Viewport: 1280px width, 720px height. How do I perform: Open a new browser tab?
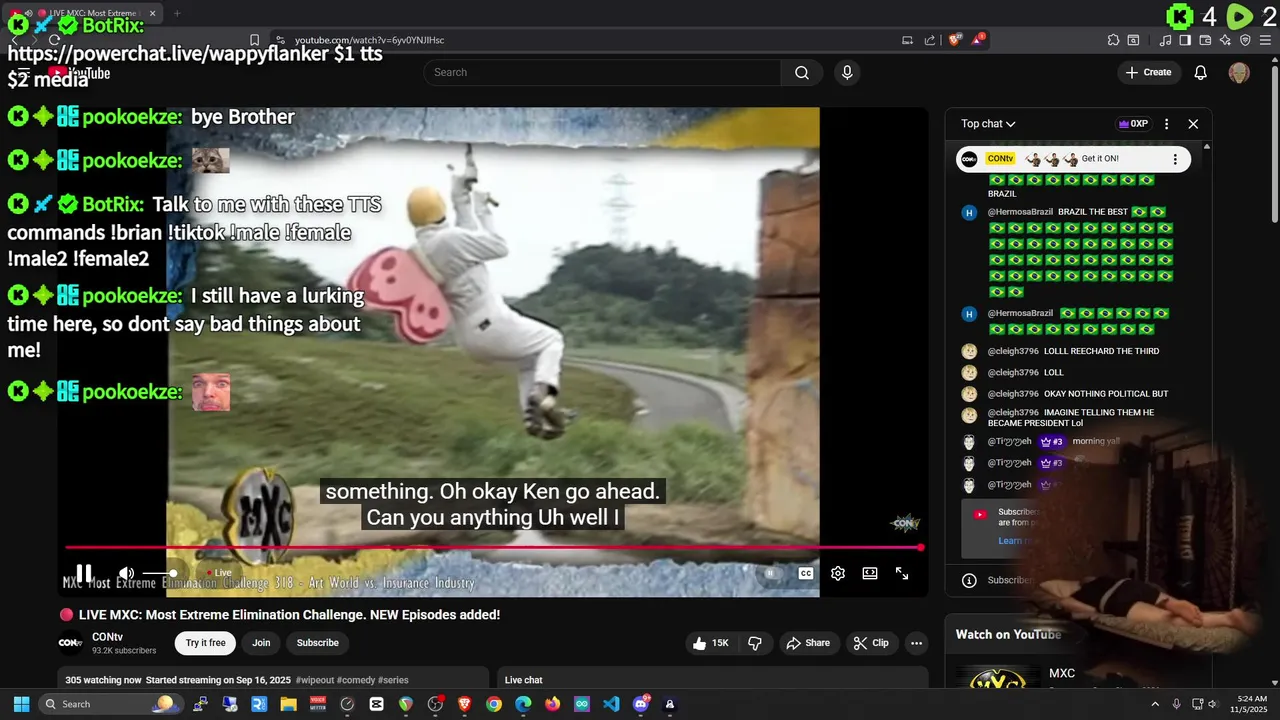point(177,13)
